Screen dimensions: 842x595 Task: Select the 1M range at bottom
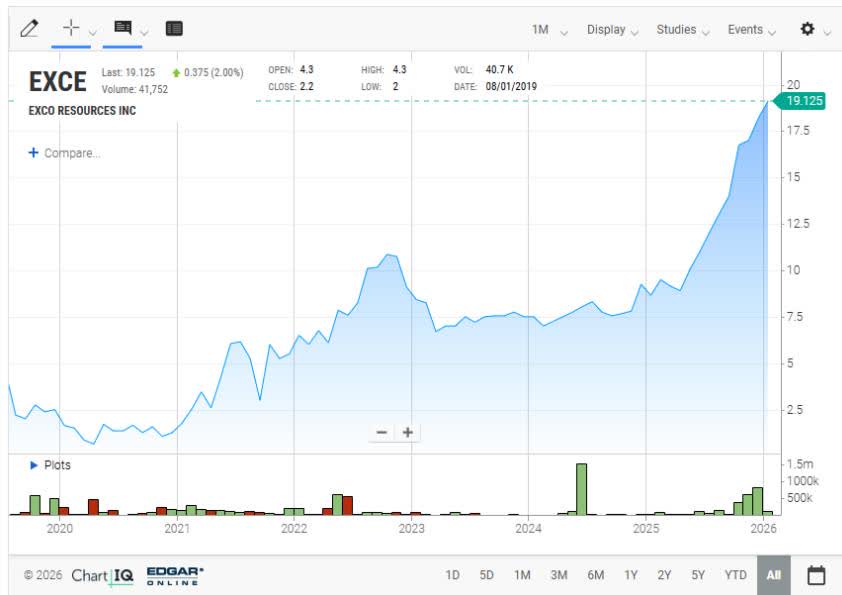[x=522, y=575]
